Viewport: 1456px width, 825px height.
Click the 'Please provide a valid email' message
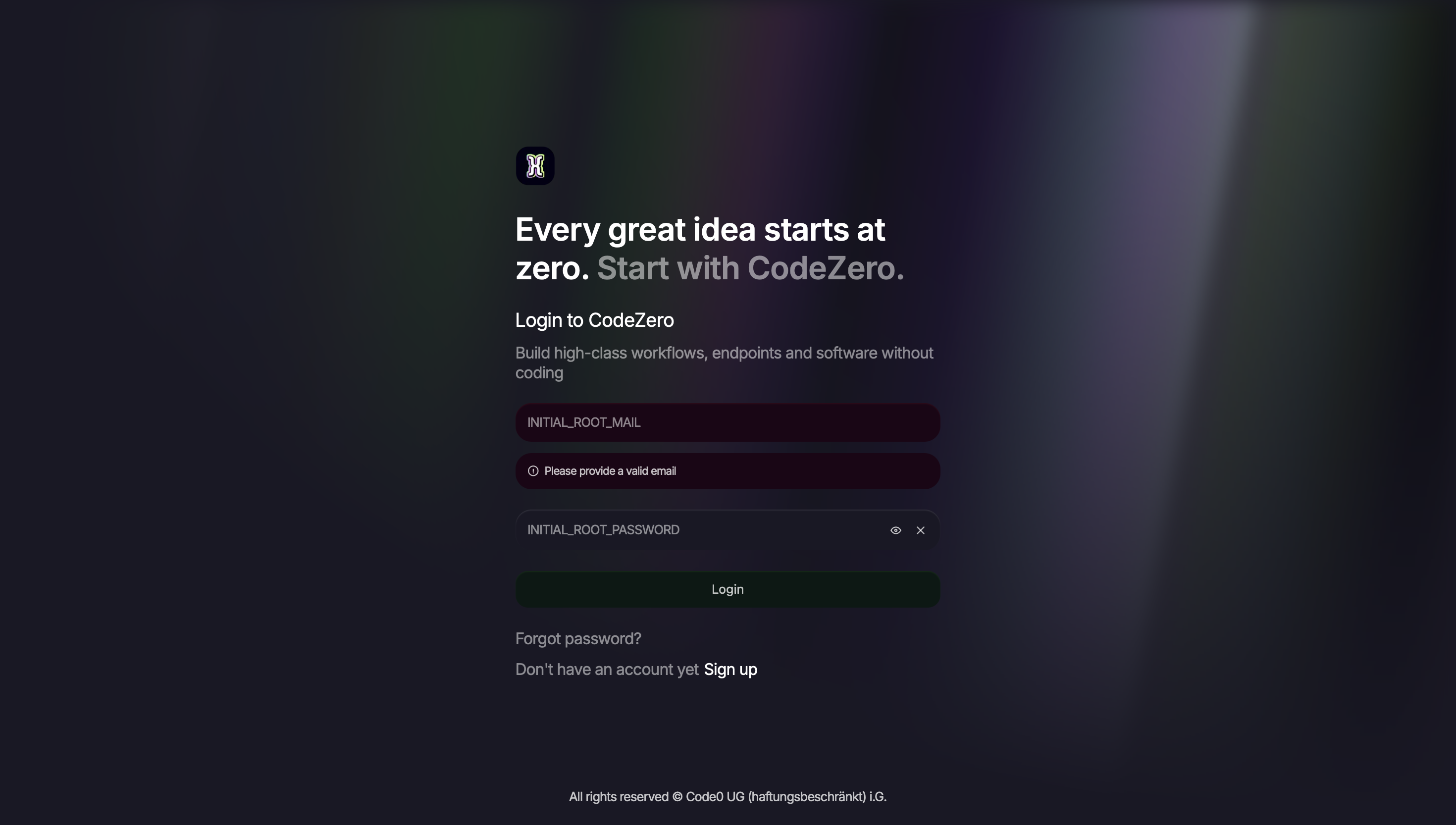coord(610,470)
